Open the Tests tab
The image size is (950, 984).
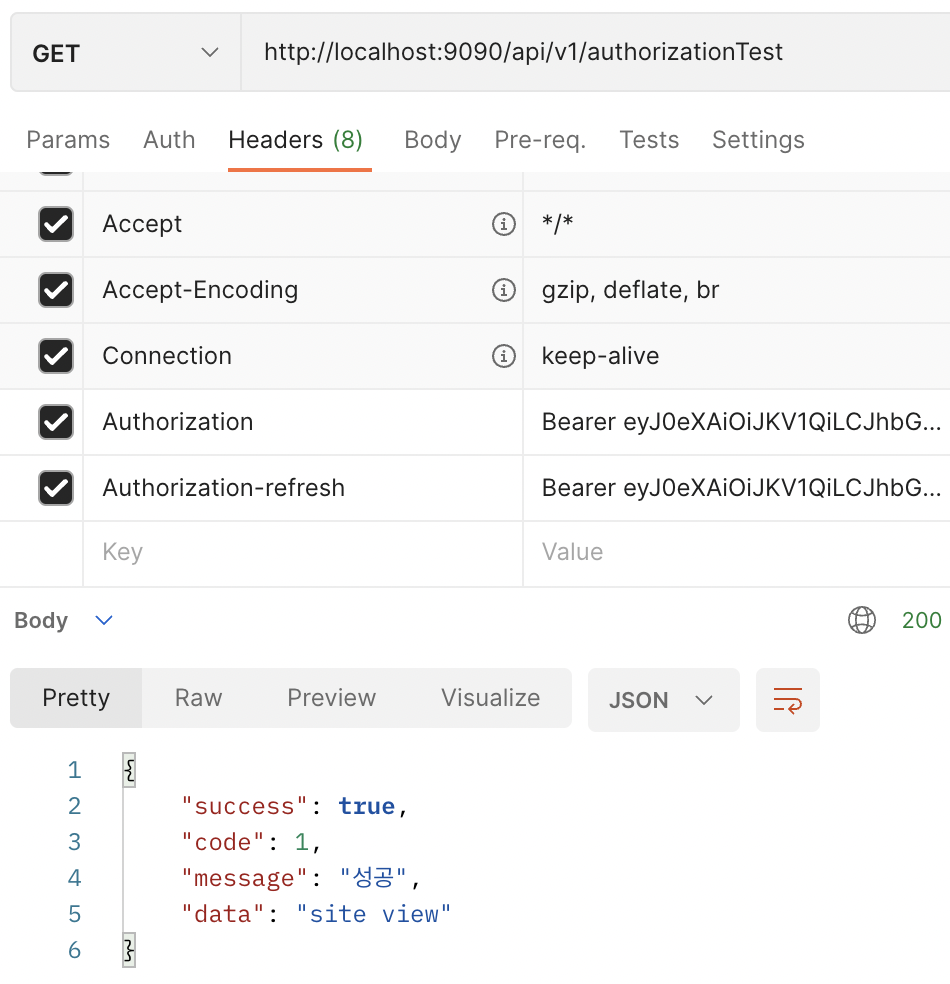pos(649,140)
